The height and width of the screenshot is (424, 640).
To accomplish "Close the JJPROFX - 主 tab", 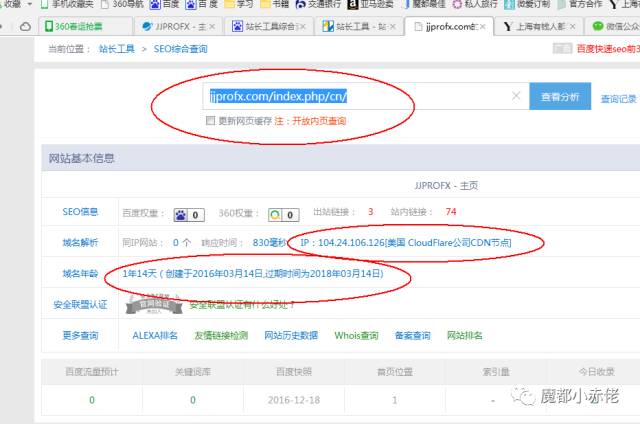I will tap(212, 27).
